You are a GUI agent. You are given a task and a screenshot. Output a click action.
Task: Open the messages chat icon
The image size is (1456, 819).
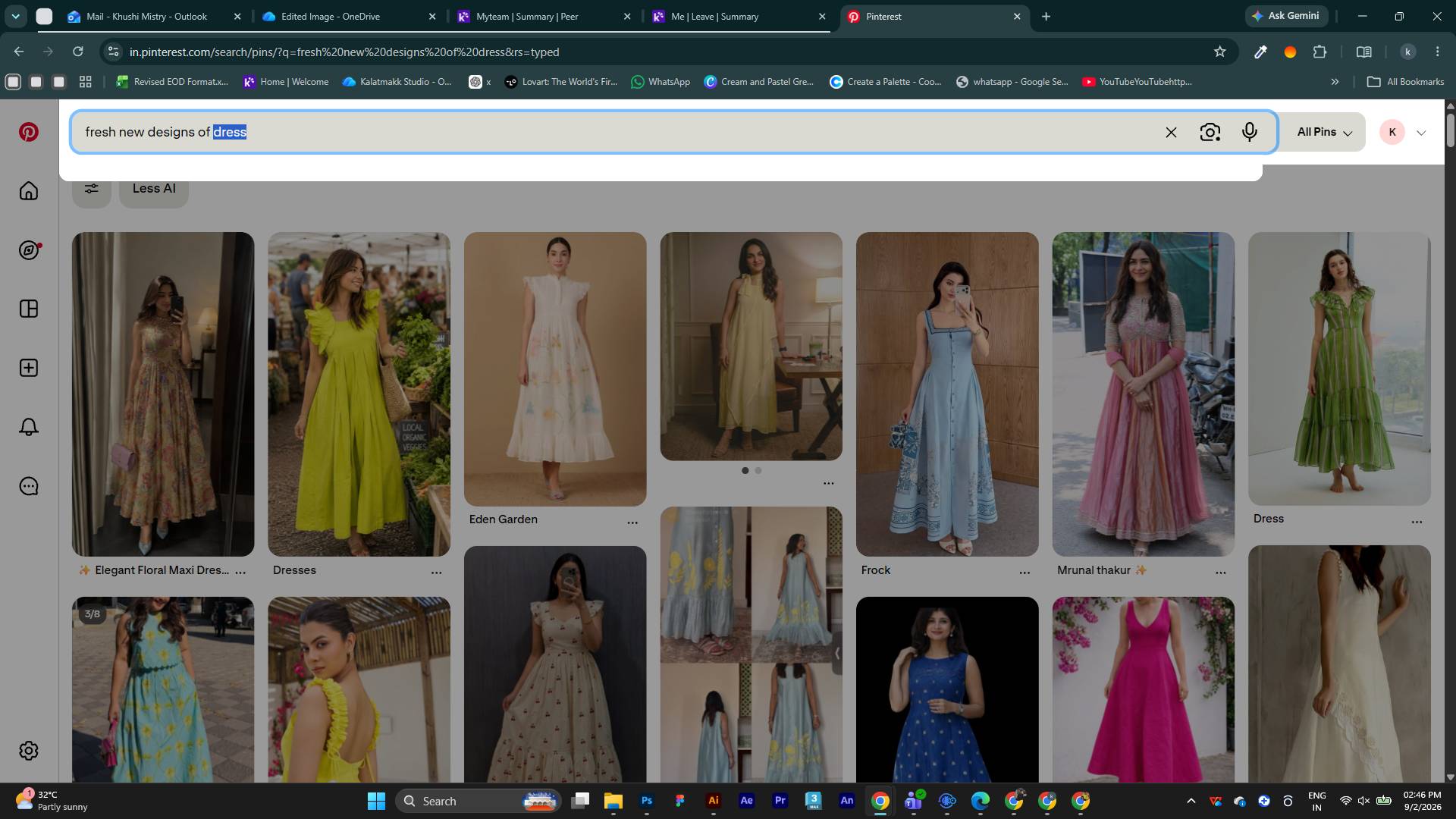29,486
